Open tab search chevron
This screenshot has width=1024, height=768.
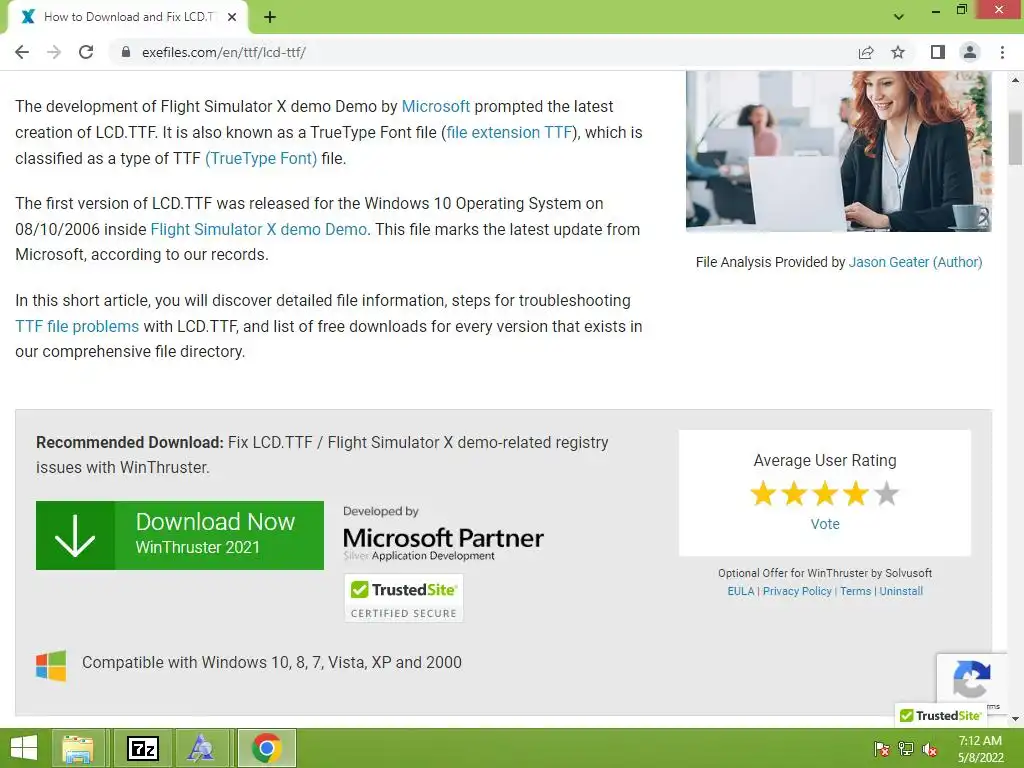[899, 16]
